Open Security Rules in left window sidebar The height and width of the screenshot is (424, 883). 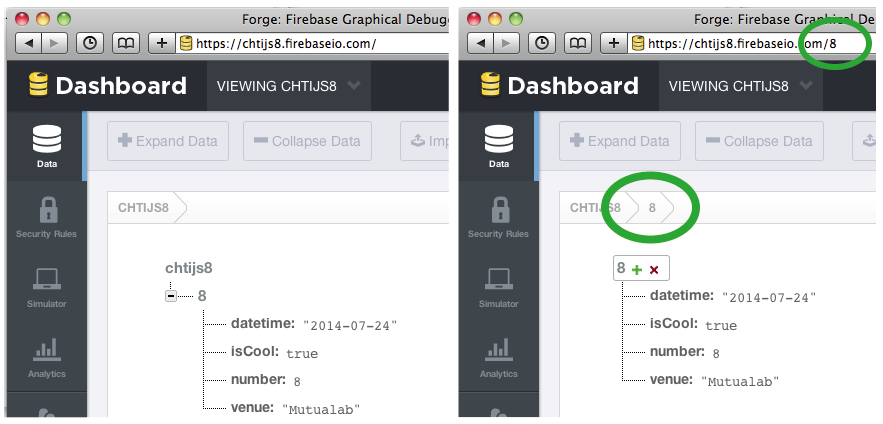pos(47,216)
